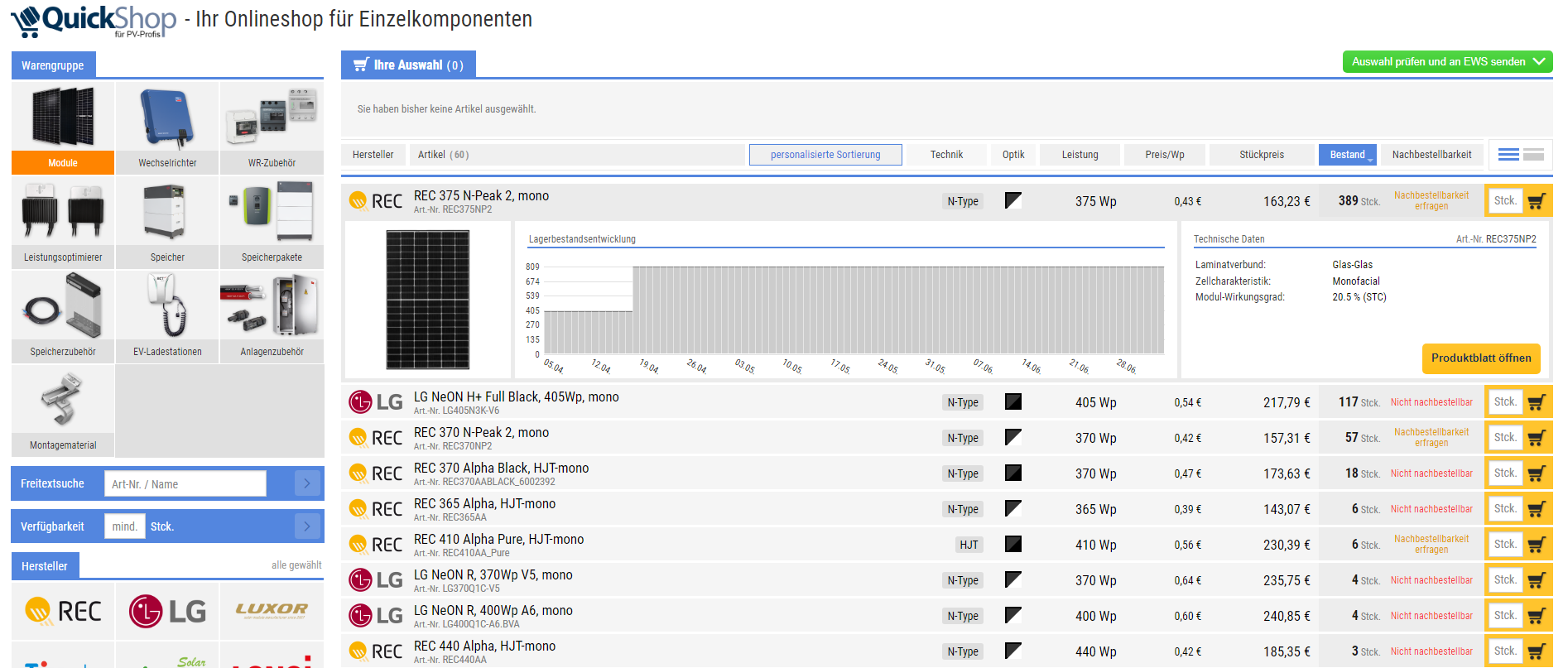Click the 'Produktblatt öffnen' button
This screenshot has width=1568, height=668.
click(1480, 358)
